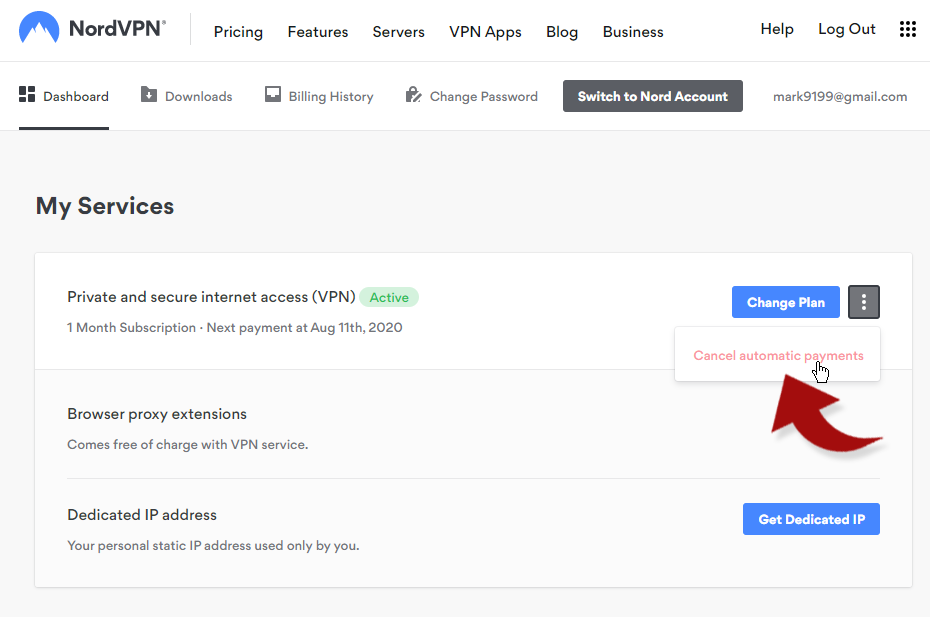Click the mark9199@gmail.com account email

click(x=840, y=96)
